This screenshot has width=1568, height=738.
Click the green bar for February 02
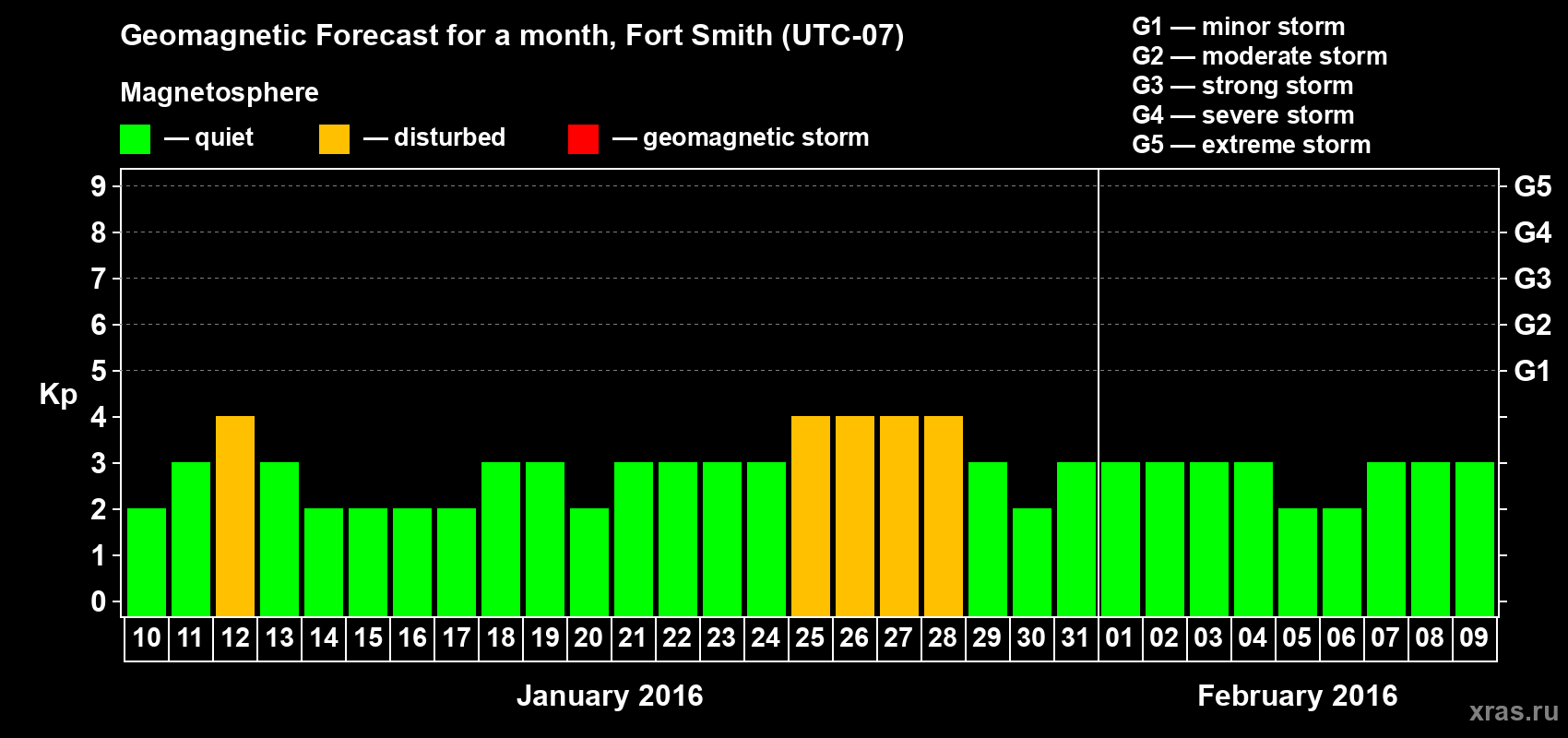coord(1165,540)
